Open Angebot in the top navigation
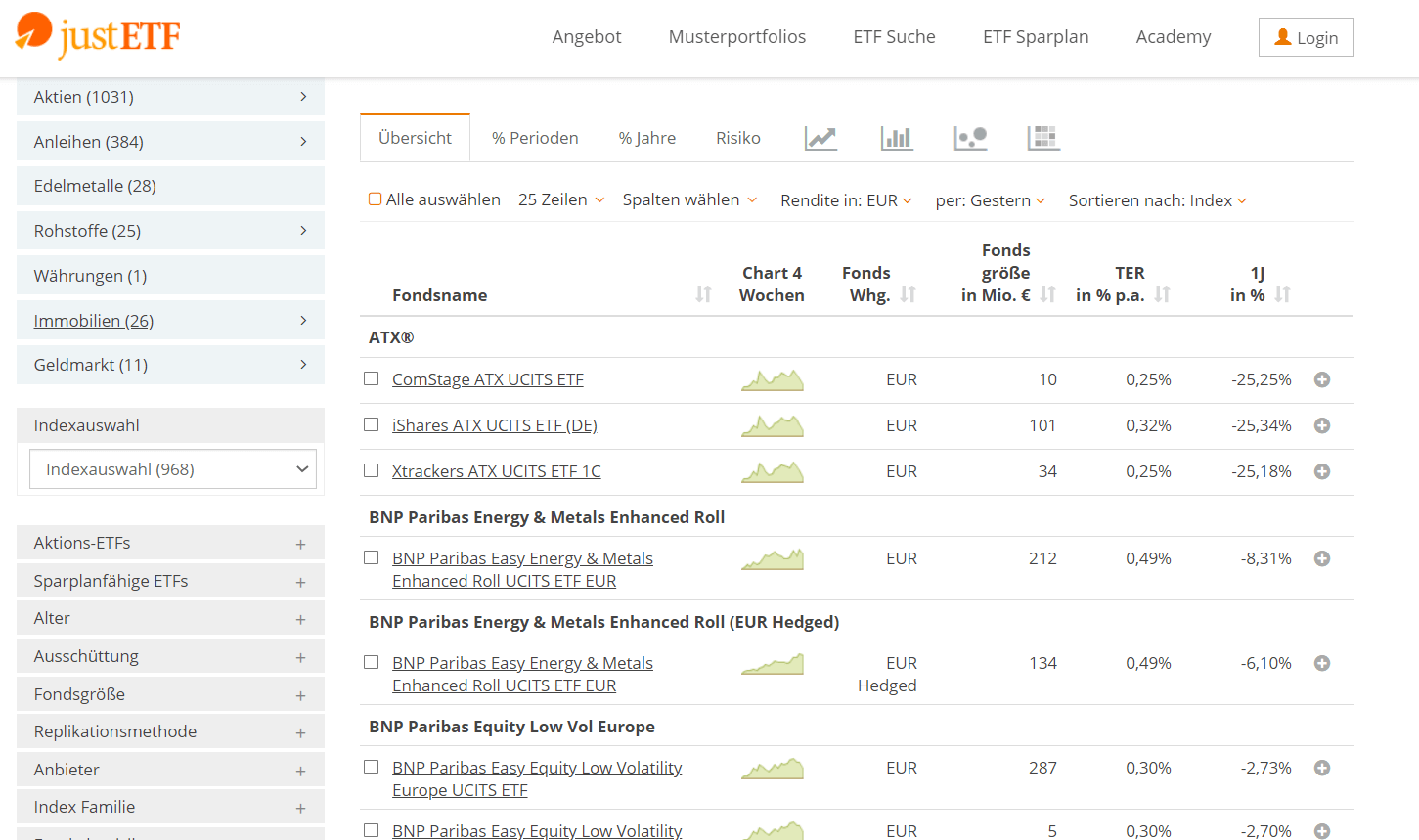Viewport: 1419px width, 840px height. (x=587, y=37)
